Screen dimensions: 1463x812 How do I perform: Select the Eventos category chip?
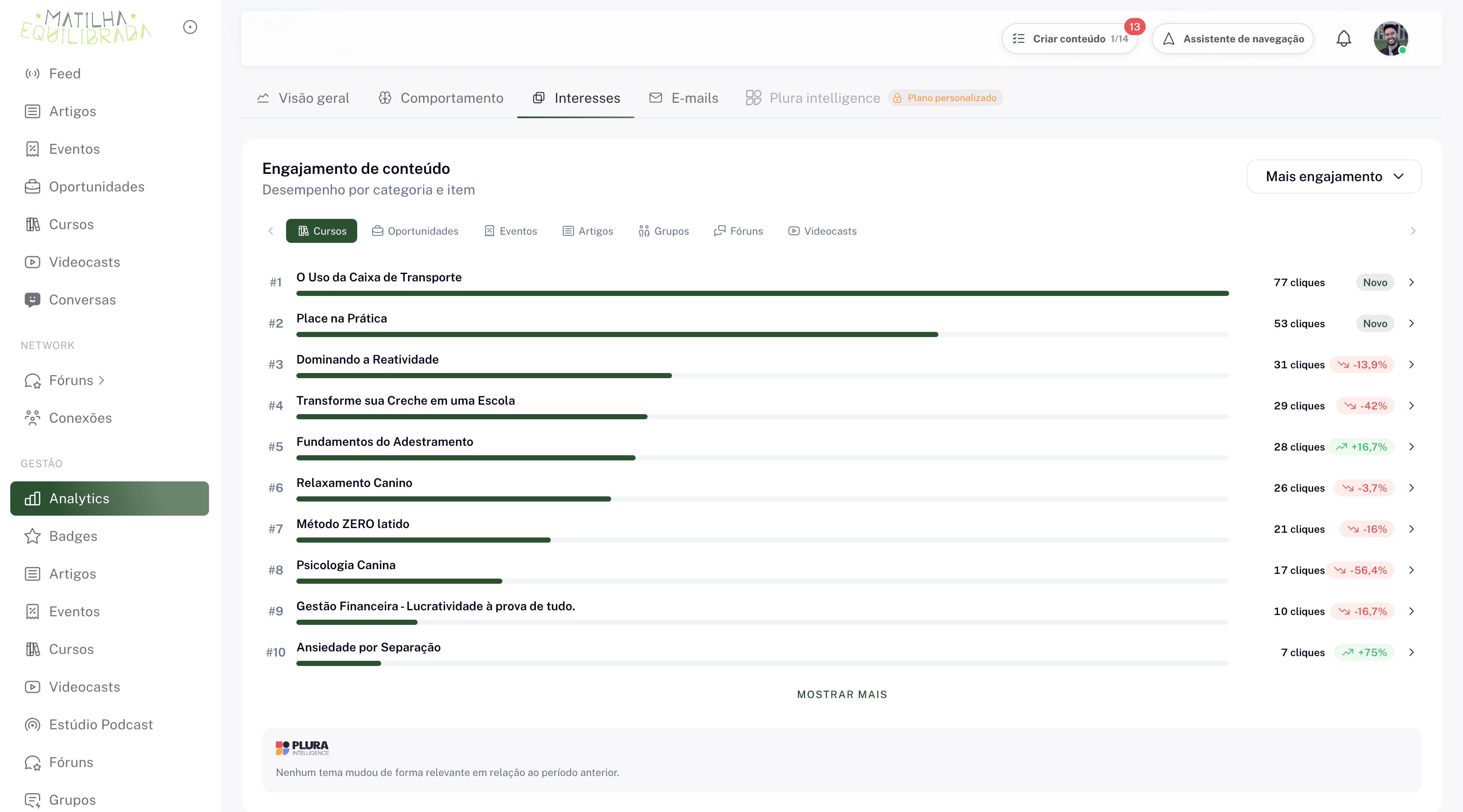[511, 231]
